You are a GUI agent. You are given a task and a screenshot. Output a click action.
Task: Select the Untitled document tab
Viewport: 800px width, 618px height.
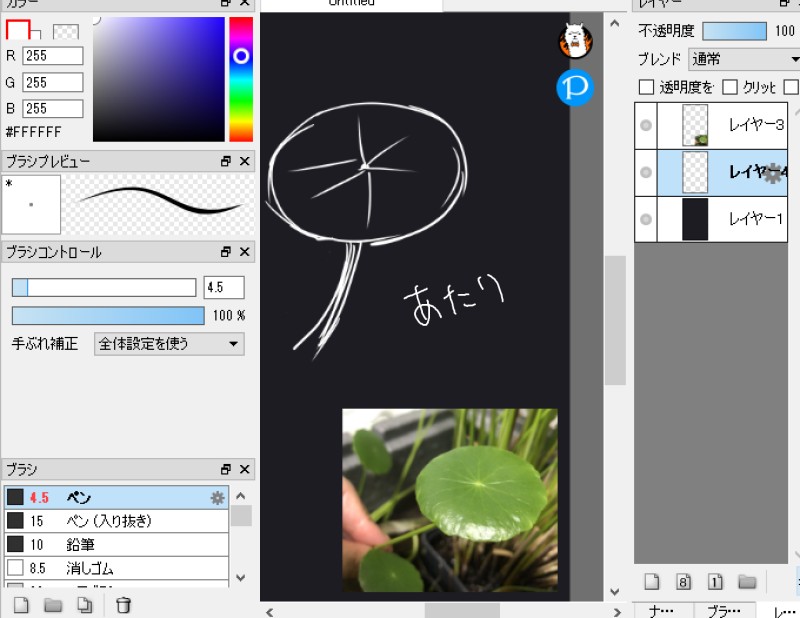click(x=352, y=4)
